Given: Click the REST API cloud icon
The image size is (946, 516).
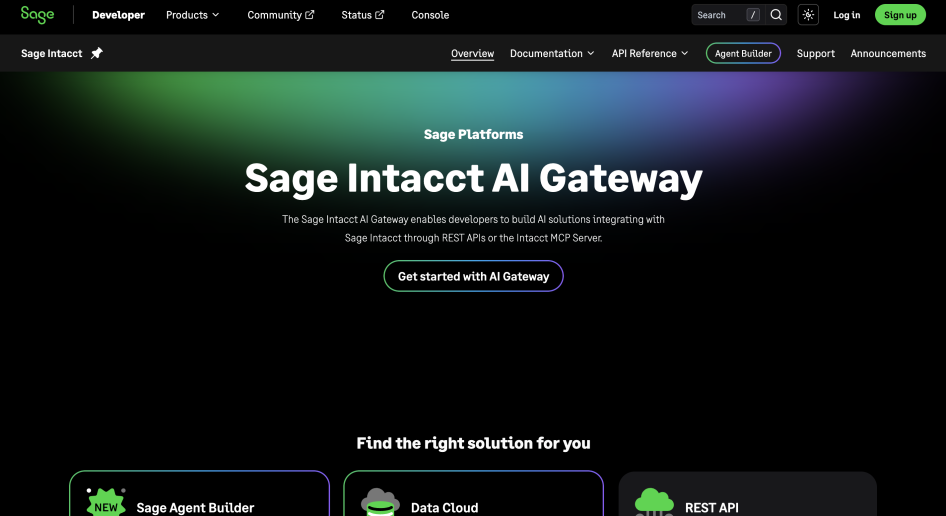Looking at the screenshot, I should pos(654,502).
